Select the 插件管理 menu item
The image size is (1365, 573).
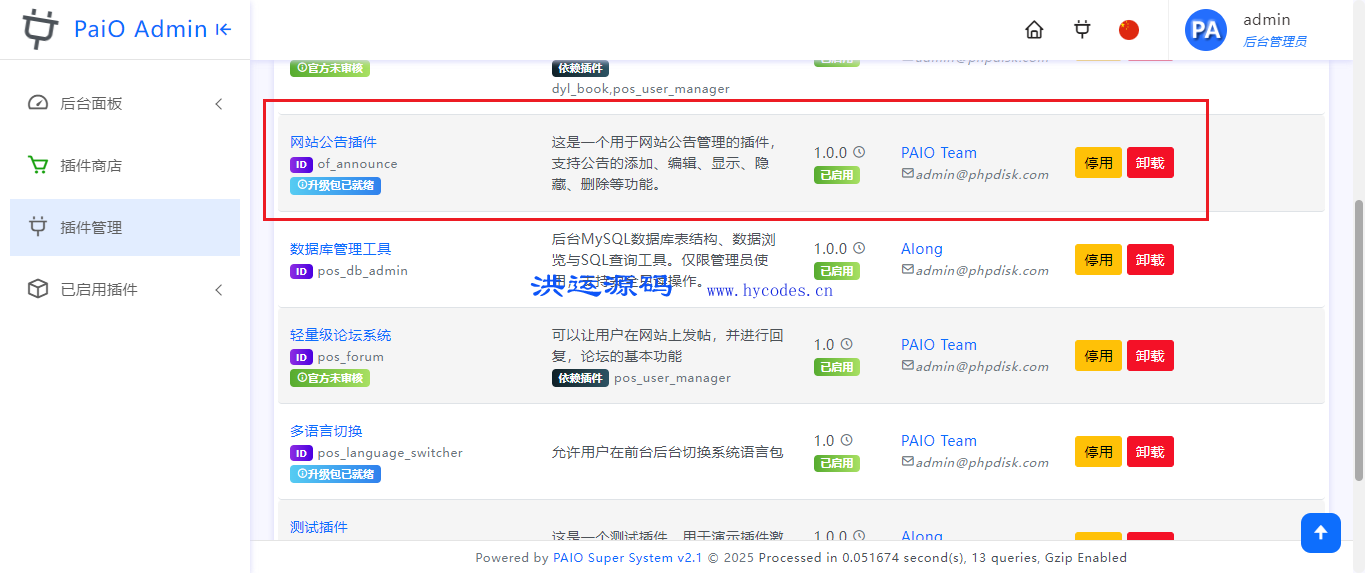click(125, 227)
